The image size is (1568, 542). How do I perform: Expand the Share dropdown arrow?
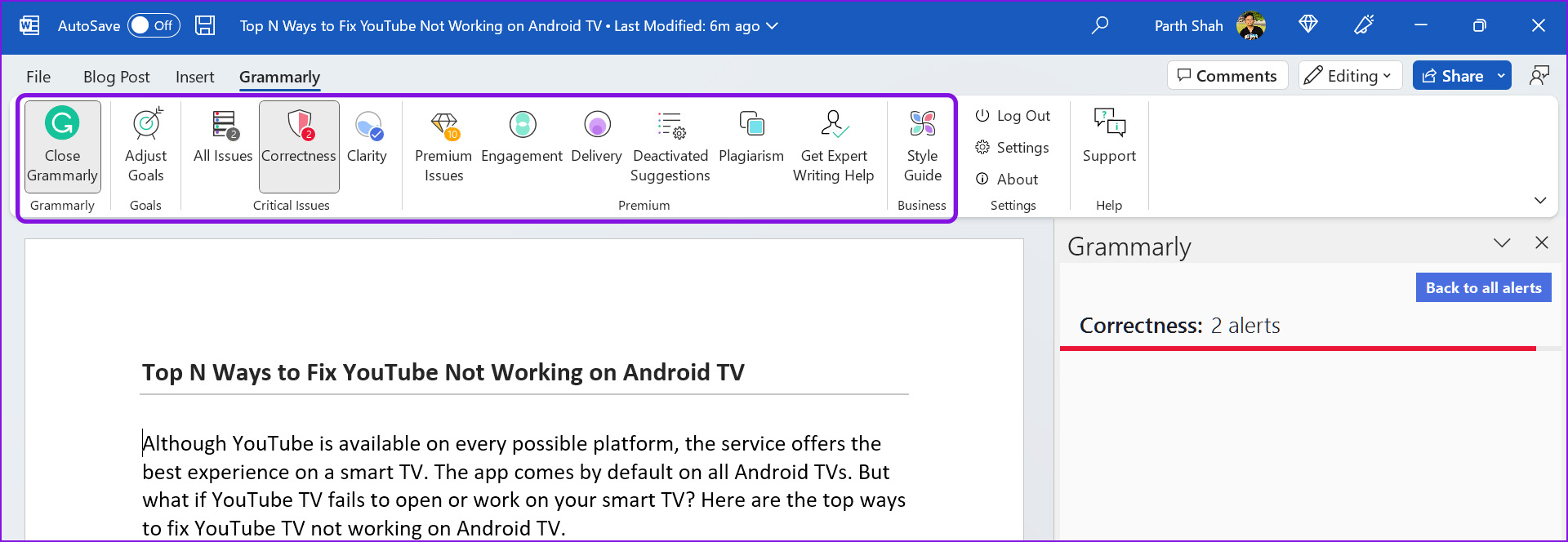(x=1501, y=75)
